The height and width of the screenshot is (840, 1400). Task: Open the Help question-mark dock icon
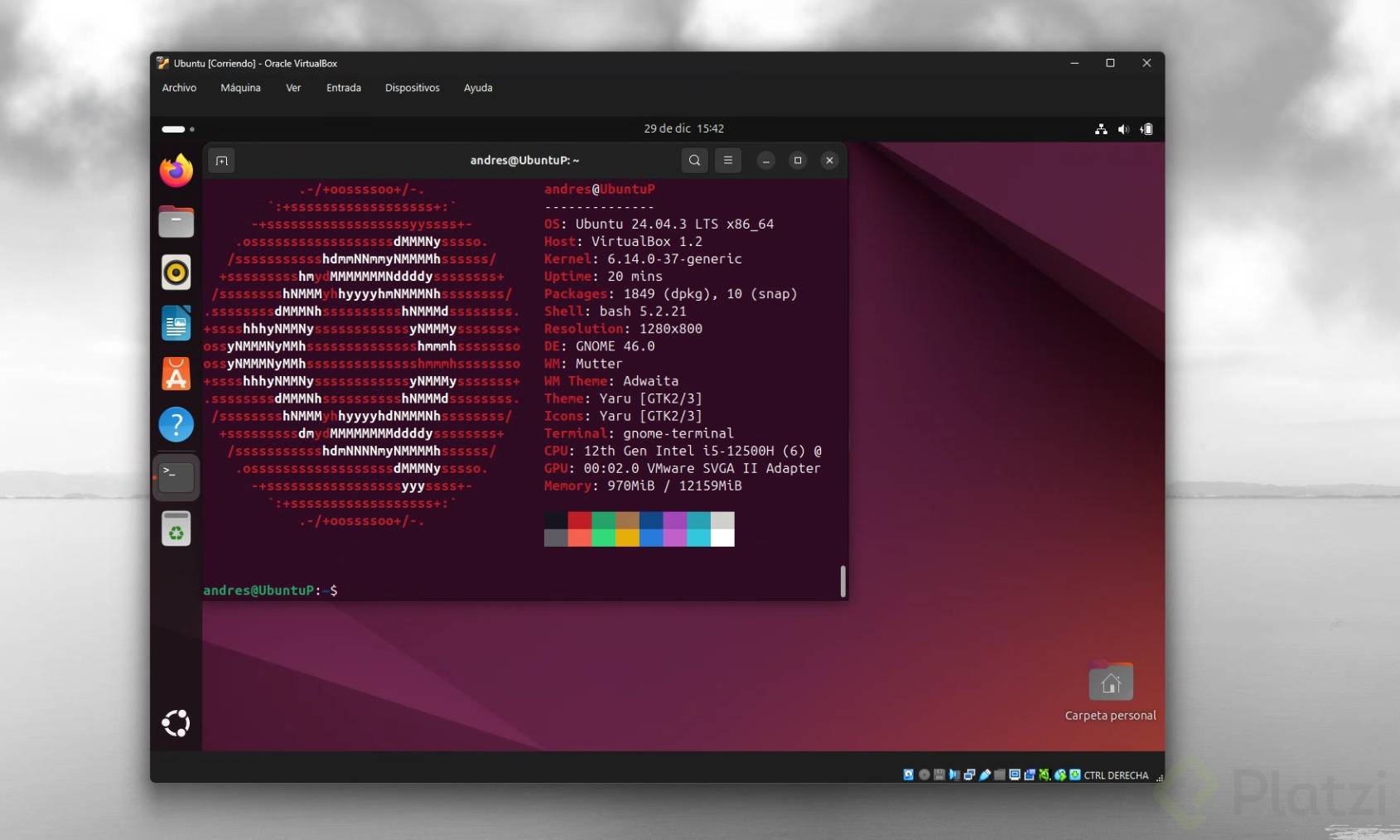coord(176,425)
